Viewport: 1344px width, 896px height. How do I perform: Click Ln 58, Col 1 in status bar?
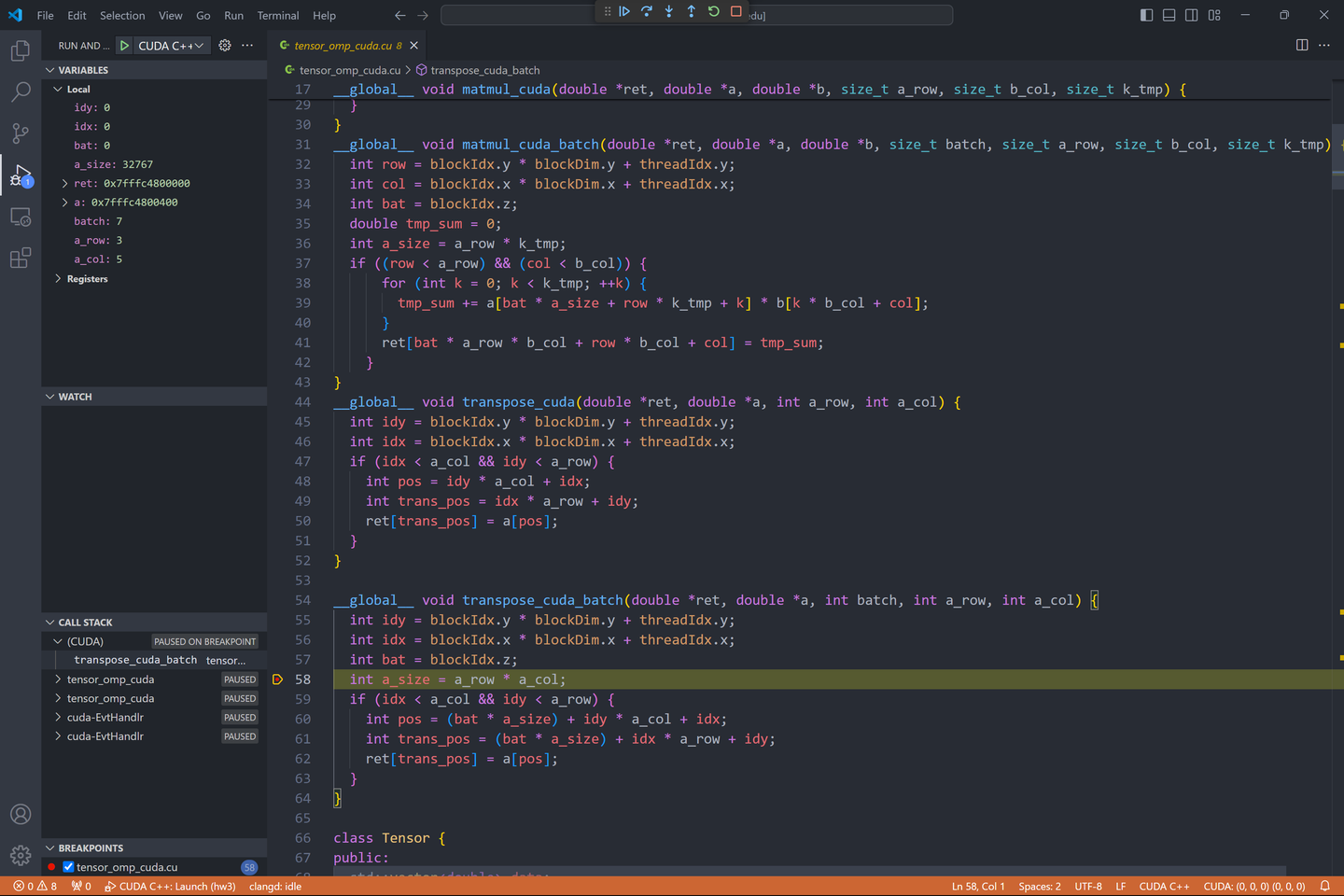tap(978, 886)
